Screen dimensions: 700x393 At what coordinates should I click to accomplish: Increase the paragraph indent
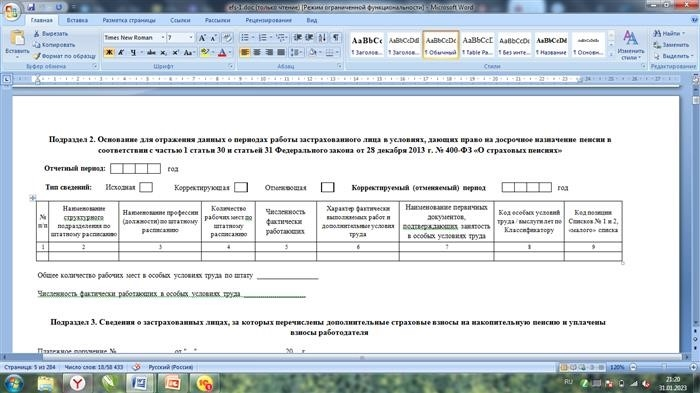point(309,38)
